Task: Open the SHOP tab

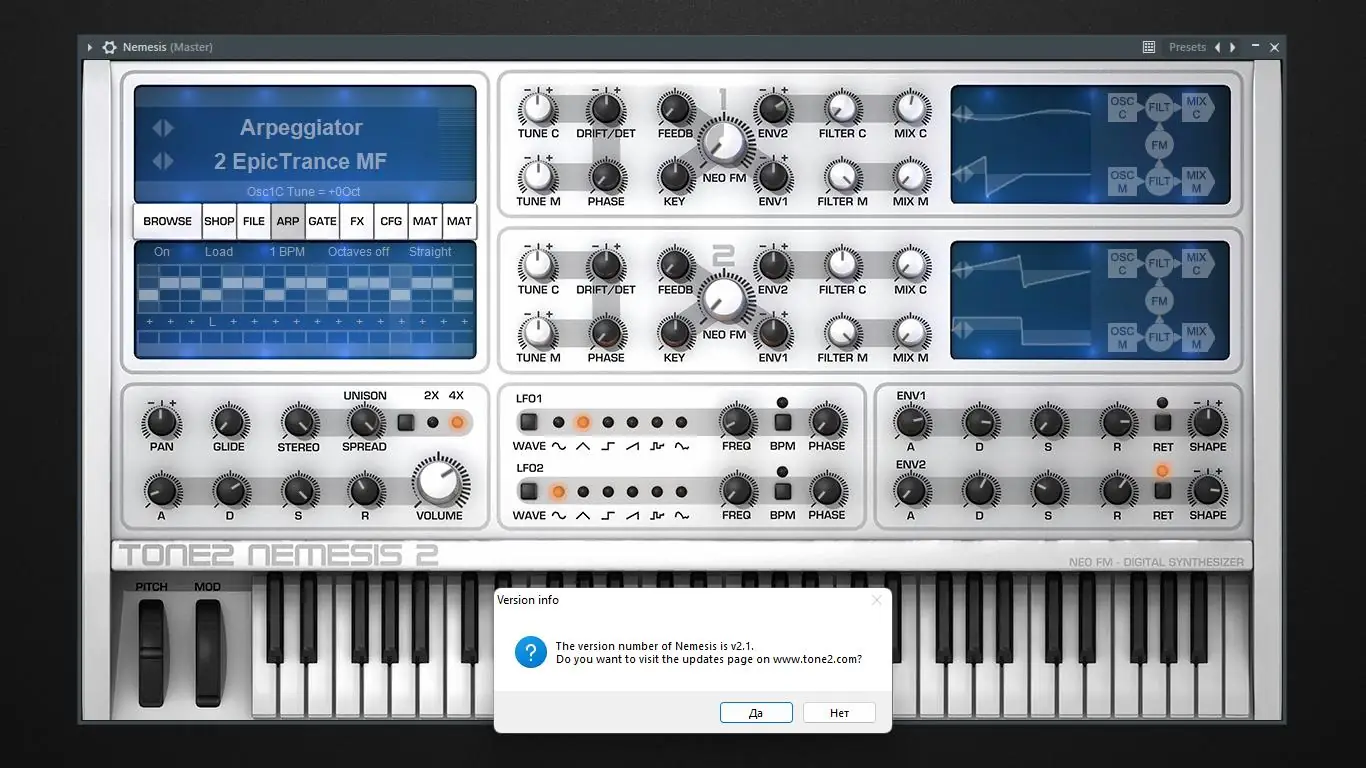Action: pos(219,221)
